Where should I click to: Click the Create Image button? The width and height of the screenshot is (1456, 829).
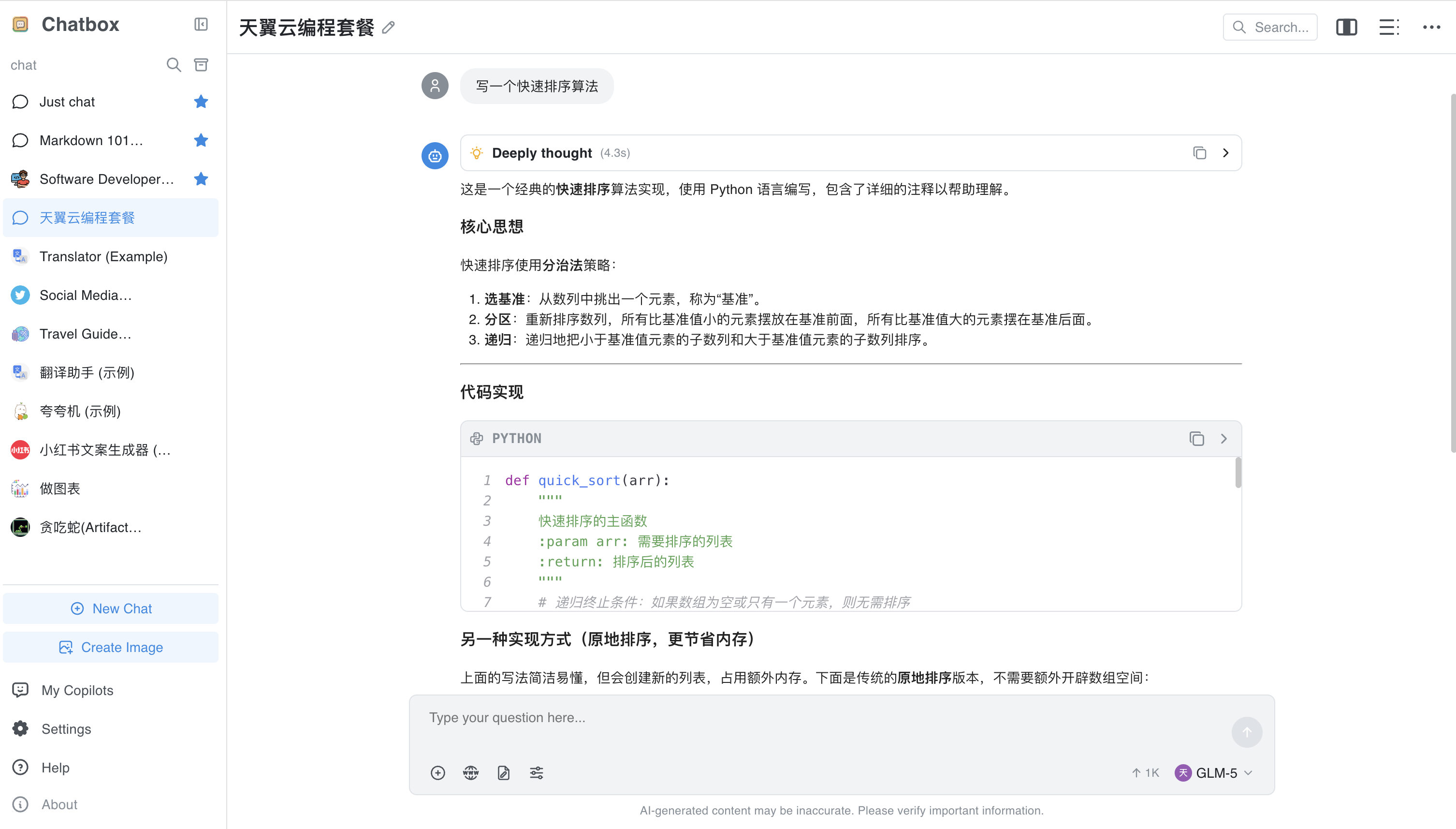111,647
